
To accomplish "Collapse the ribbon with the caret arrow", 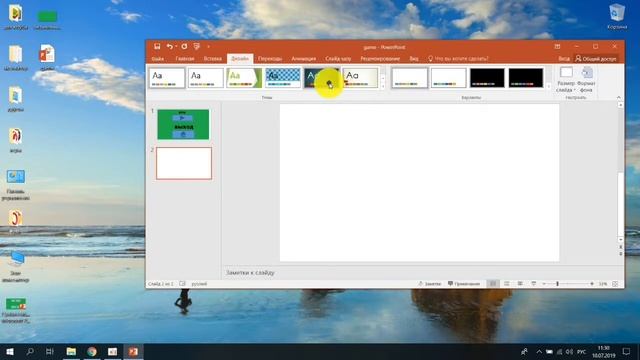I will click(618, 98).
